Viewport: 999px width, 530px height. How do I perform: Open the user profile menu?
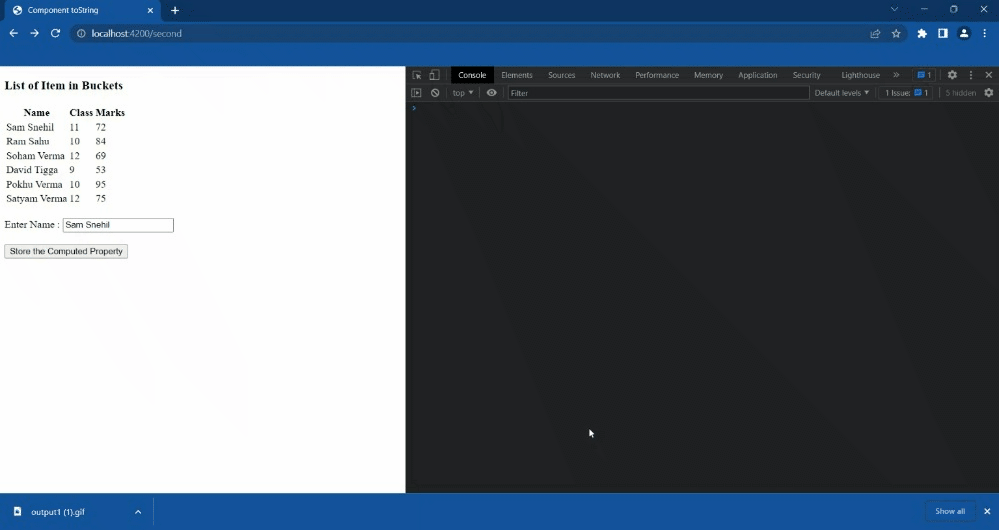pos(964,34)
